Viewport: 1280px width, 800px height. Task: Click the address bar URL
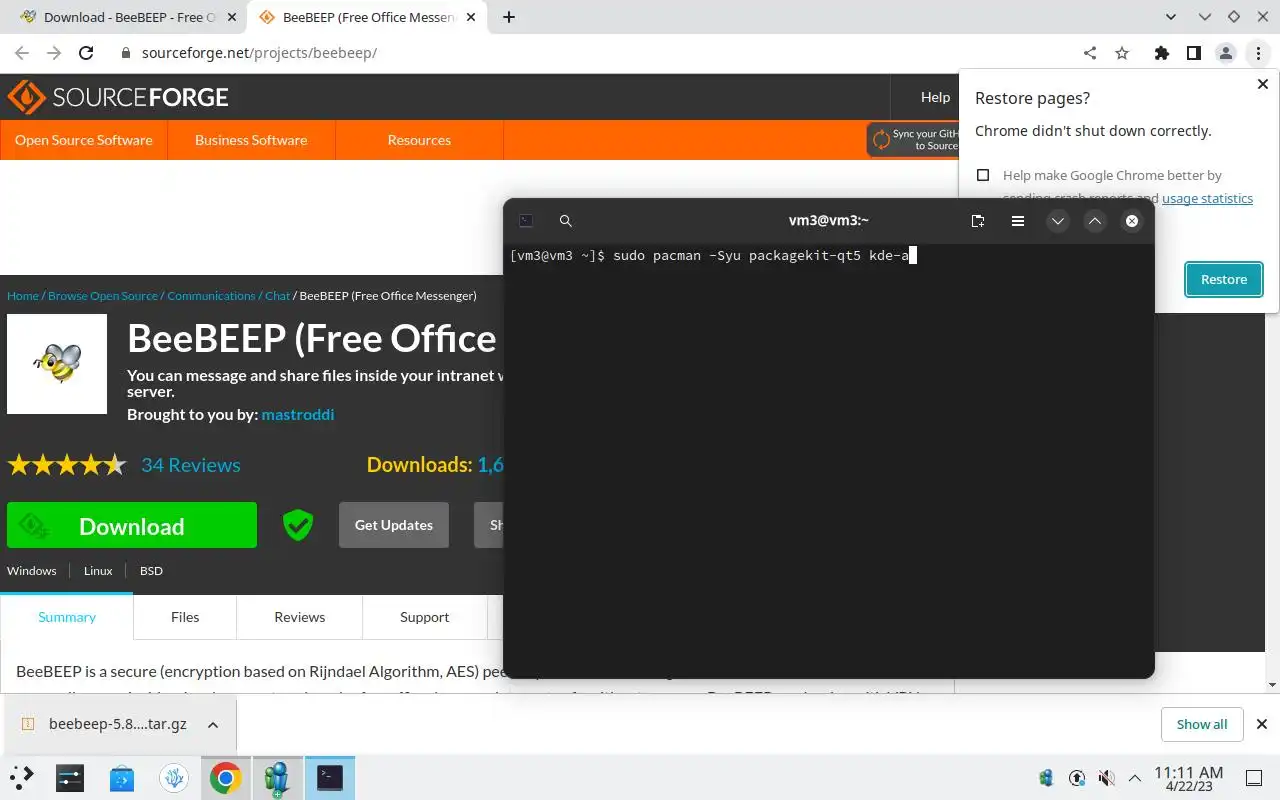[x=259, y=53]
